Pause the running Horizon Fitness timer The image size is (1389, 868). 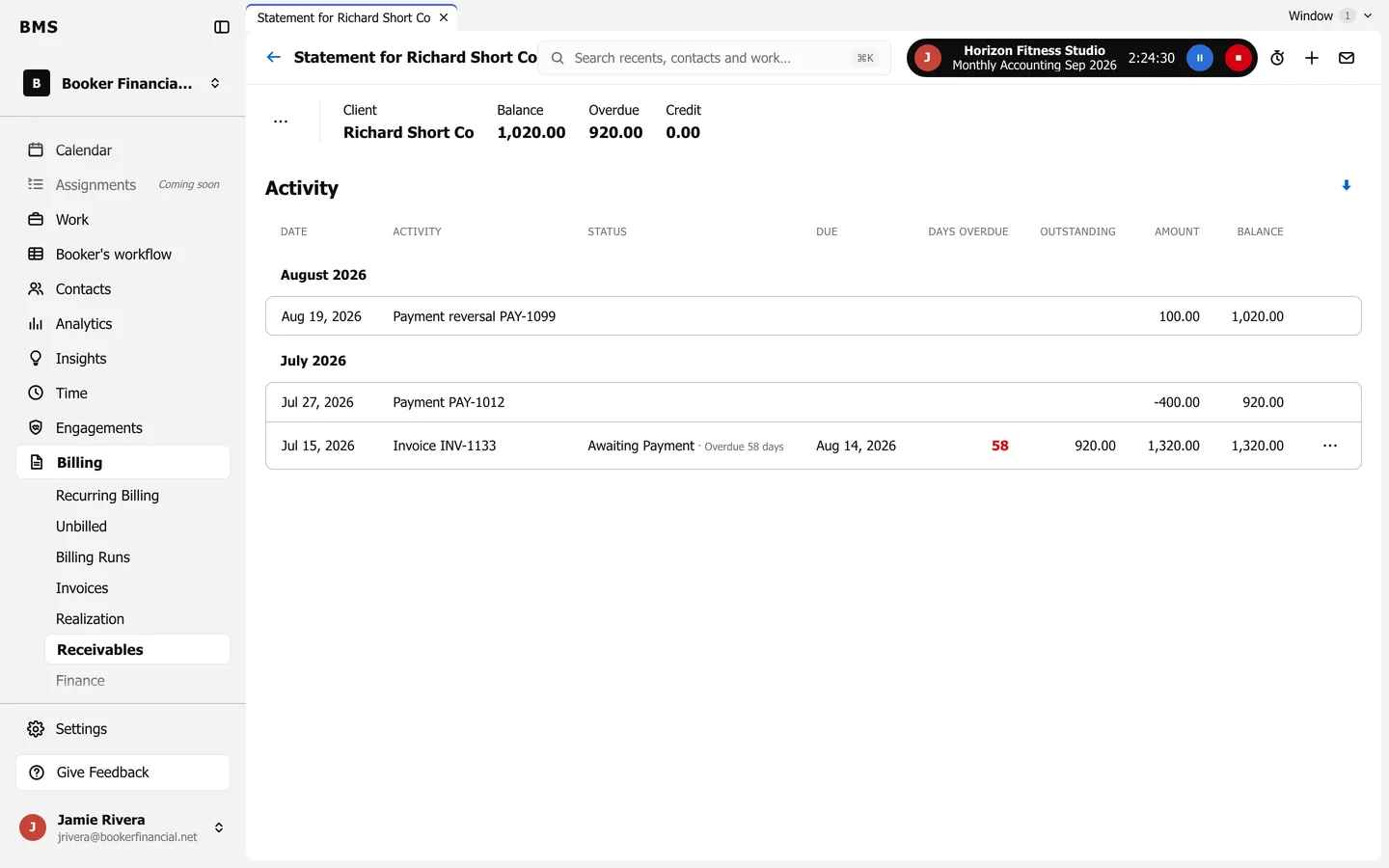tap(1200, 58)
